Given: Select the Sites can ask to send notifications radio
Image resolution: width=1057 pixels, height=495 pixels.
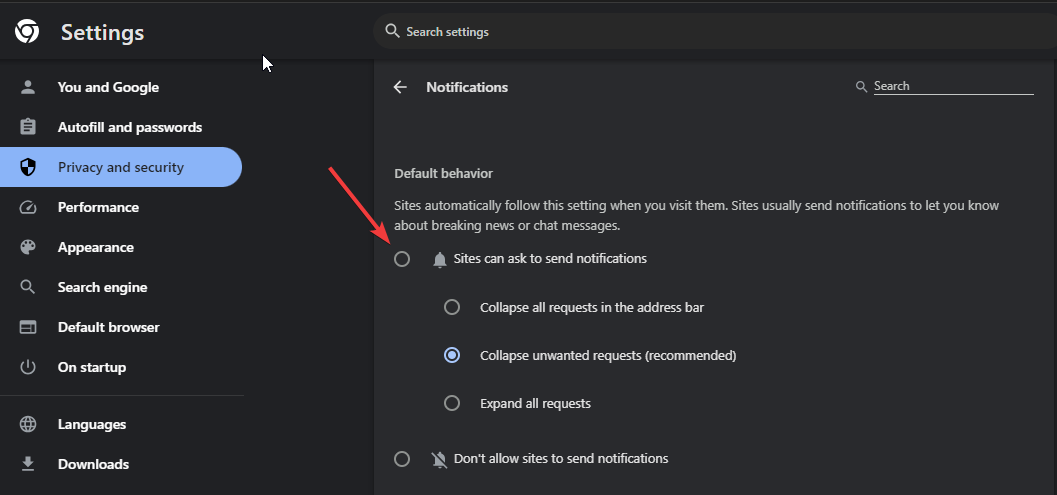Looking at the screenshot, I should (x=402, y=259).
